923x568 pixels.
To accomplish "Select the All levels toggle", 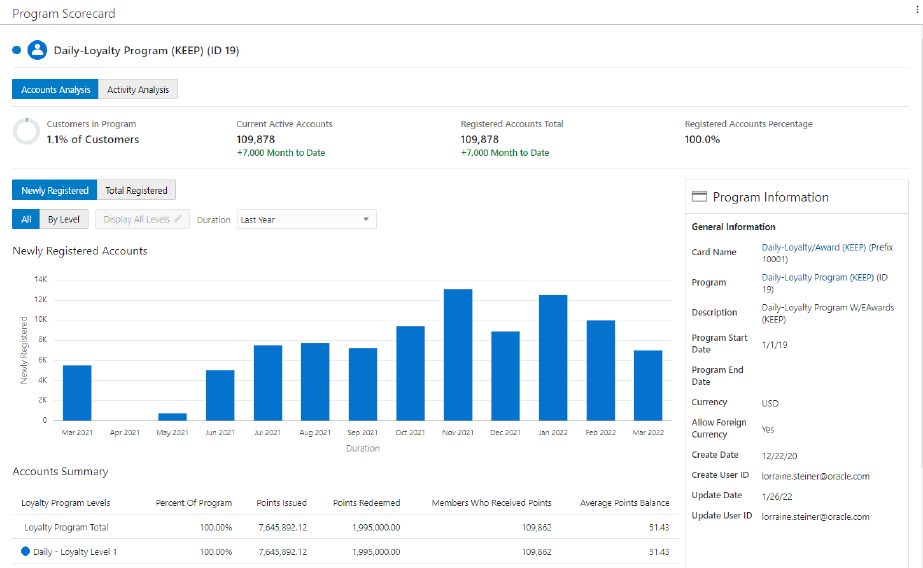I will [26, 219].
